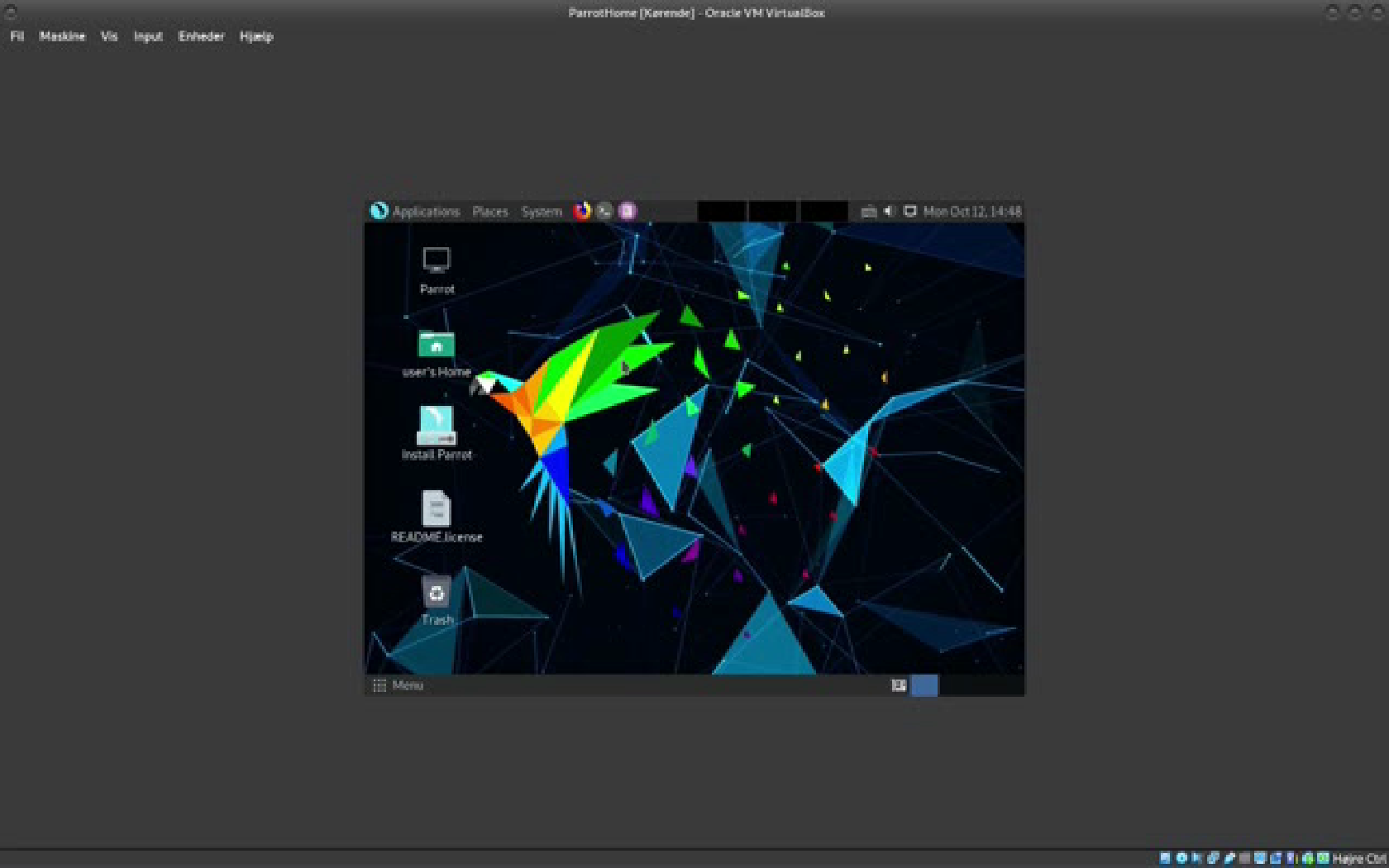Select the README.license file icon
This screenshot has width=1389, height=868.
click(437, 517)
